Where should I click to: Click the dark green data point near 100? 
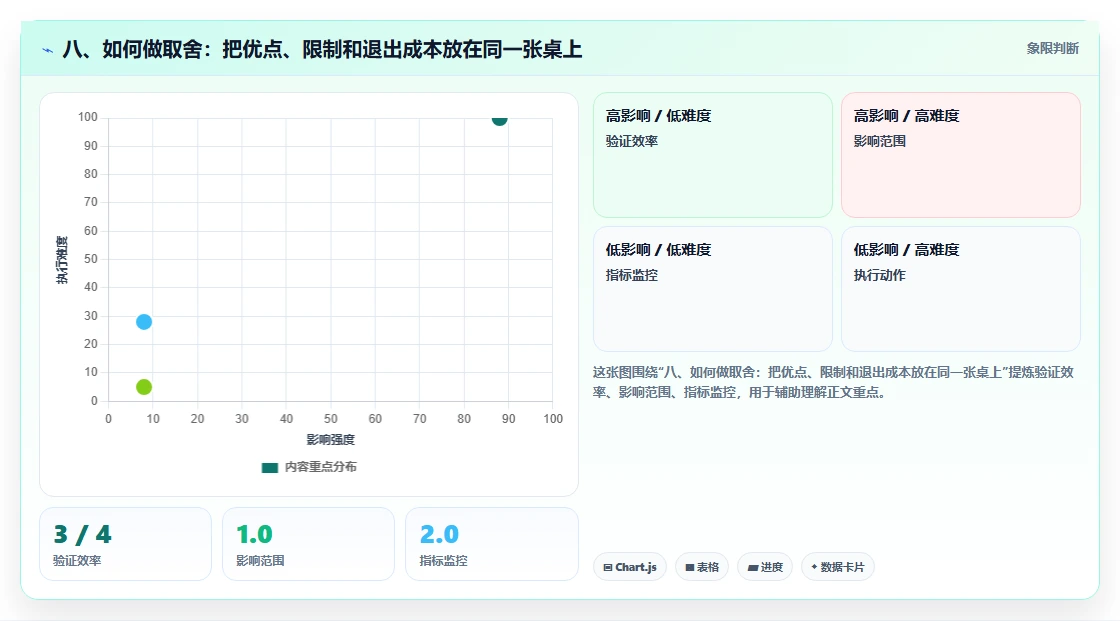pyautogui.click(x=499, y=119)
